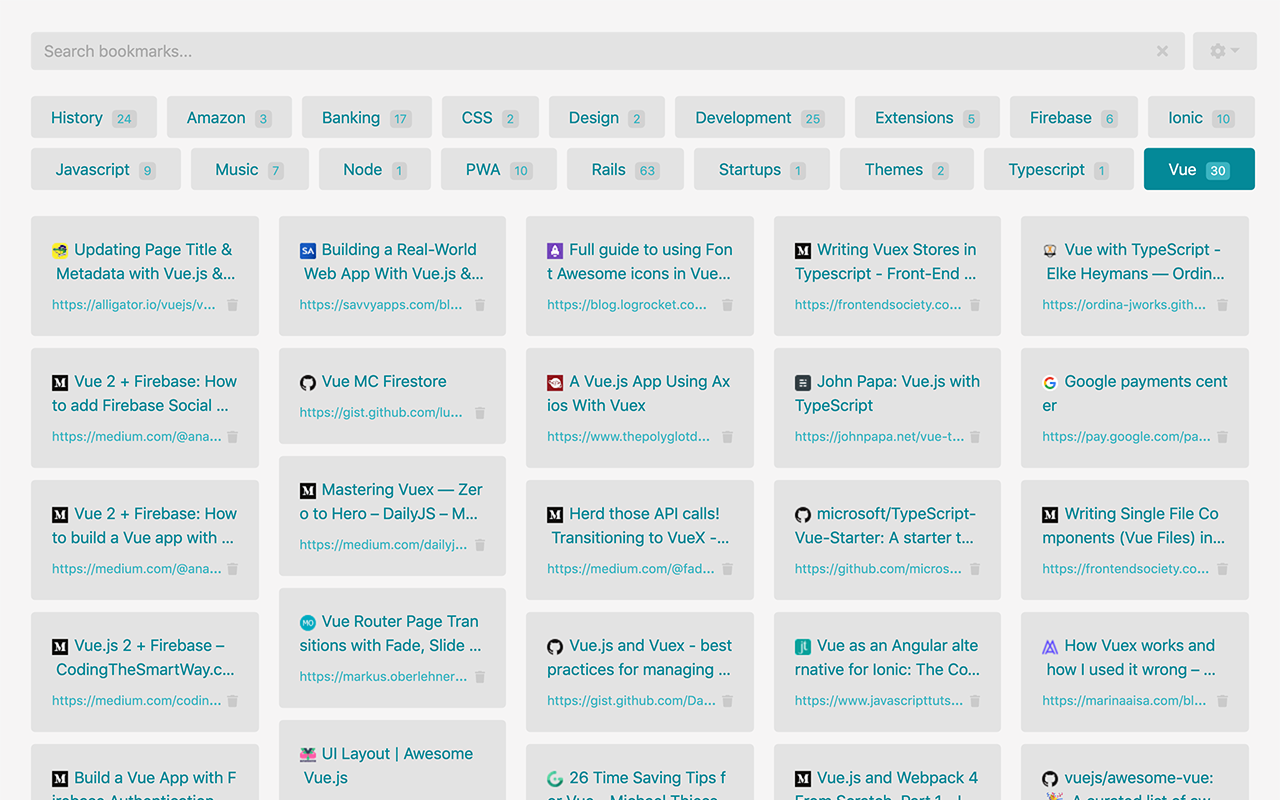Open 'Updating Page Title & Metadata with Vue.js' link
This screenshot has height=800, width=1280.
144,262
